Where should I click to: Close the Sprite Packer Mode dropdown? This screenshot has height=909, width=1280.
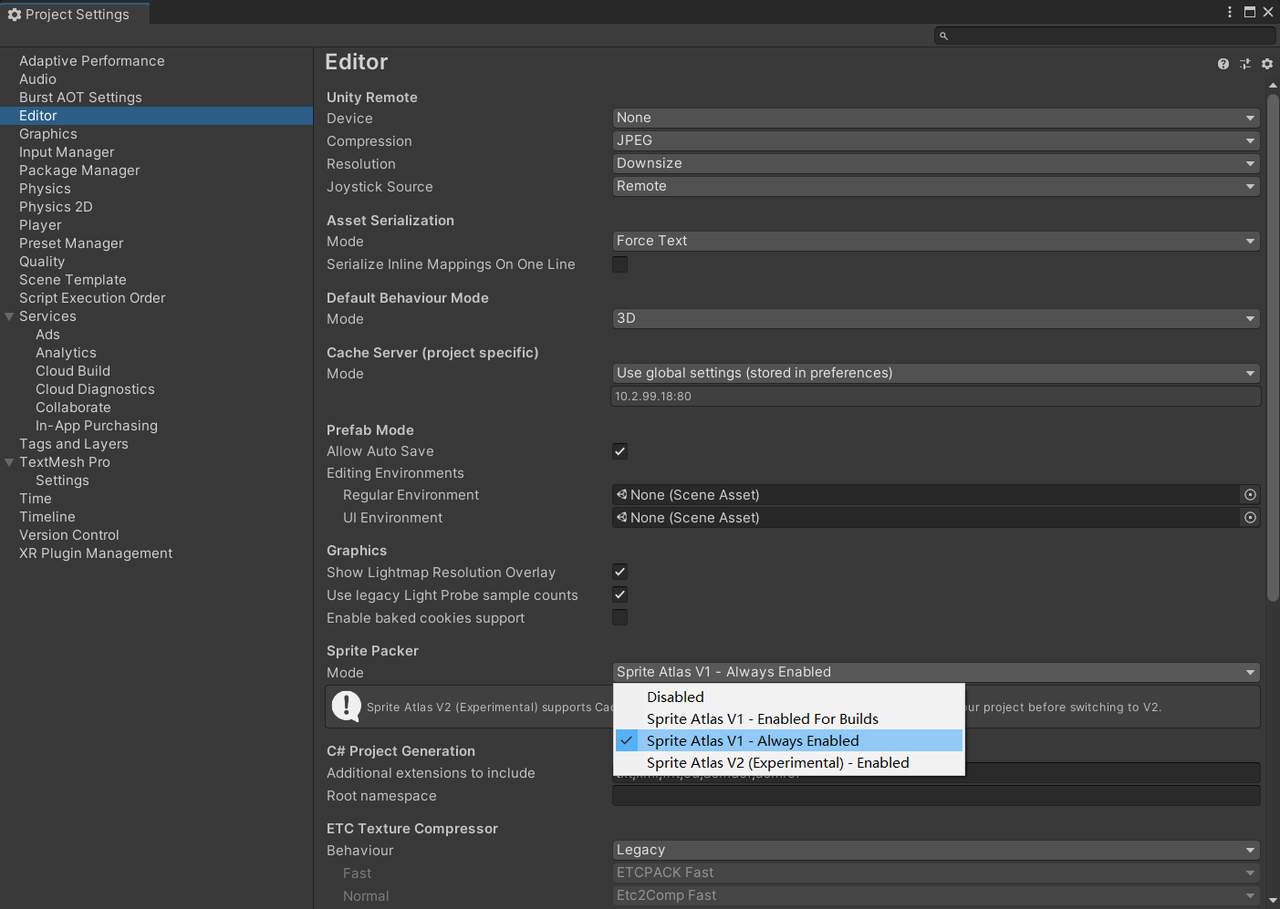coord(936,672)
